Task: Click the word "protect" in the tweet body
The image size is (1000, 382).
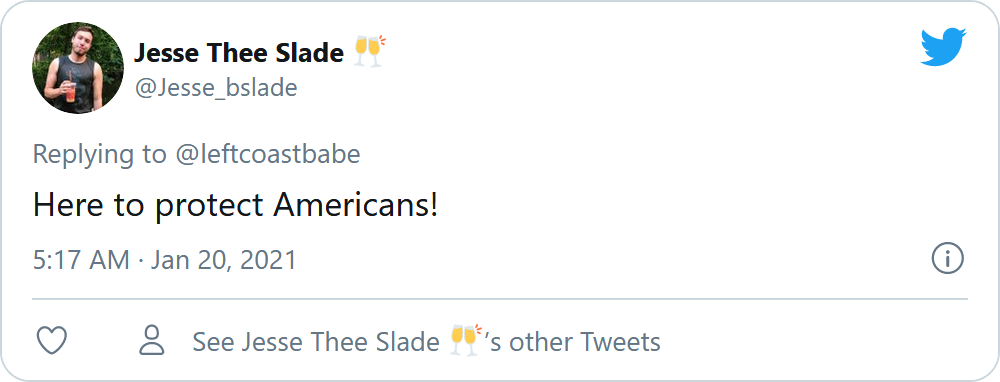Action: click(x=210, y=206)
